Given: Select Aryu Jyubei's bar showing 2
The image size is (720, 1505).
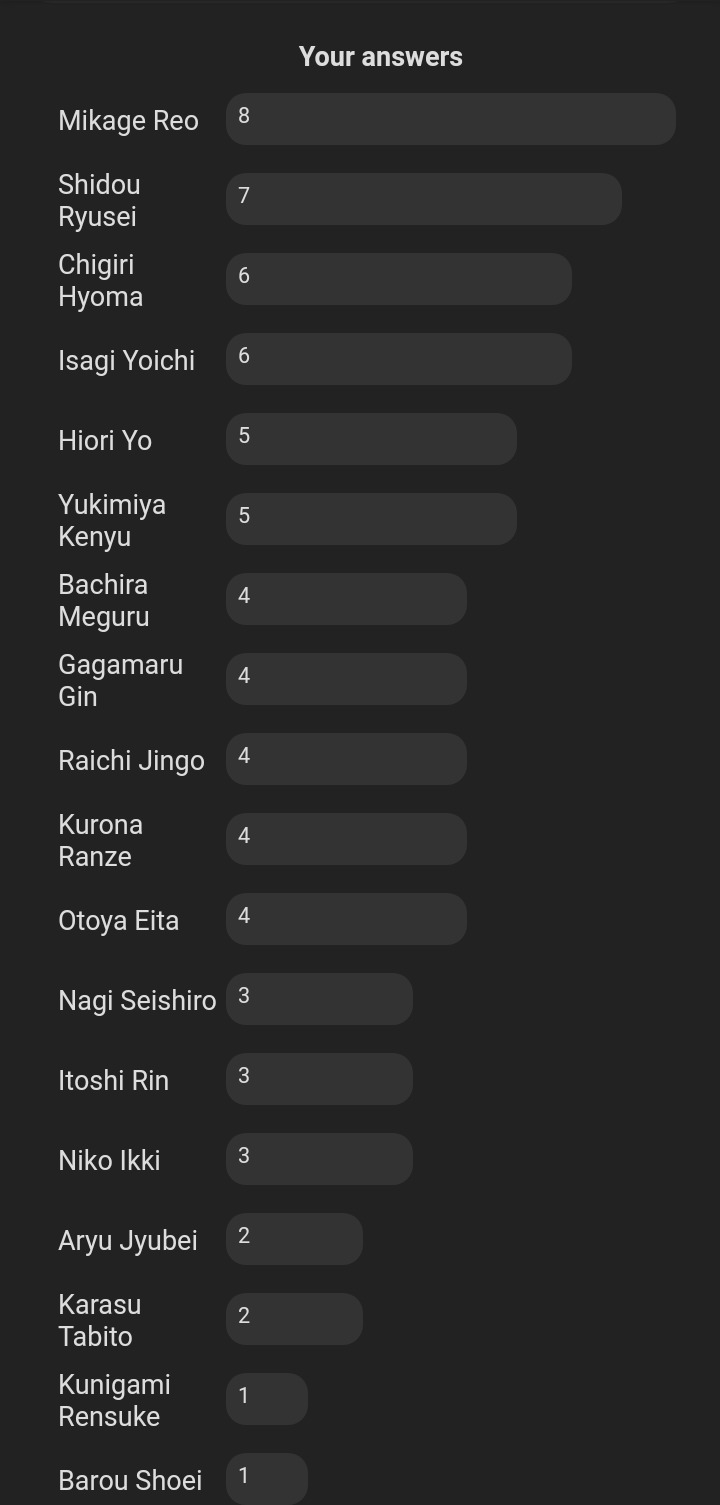Looking at the screenshot, I should (x=294, y=1239).
